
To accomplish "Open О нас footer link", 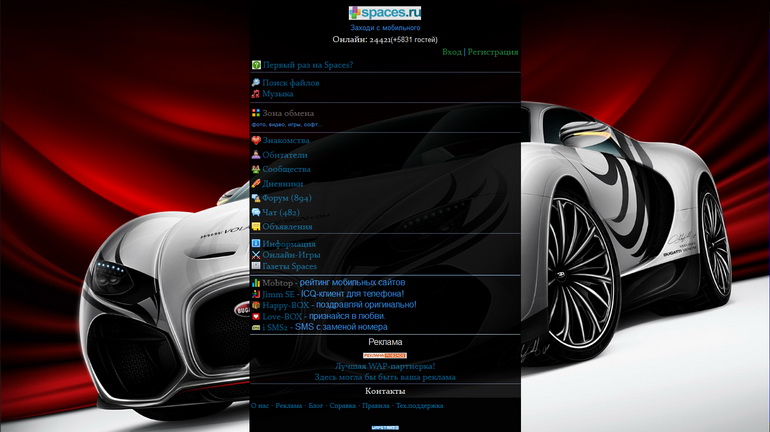I will pyautogui.click(x=260, y=405).
